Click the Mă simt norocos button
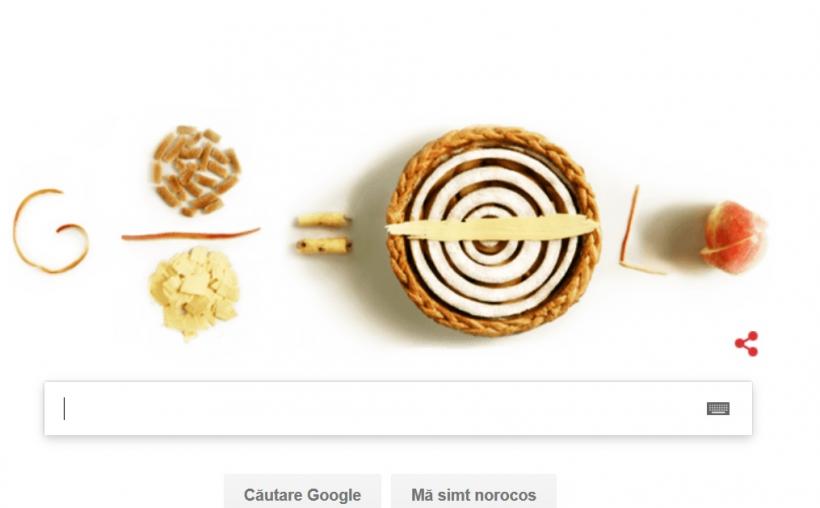820x508 pixels. 473,493
